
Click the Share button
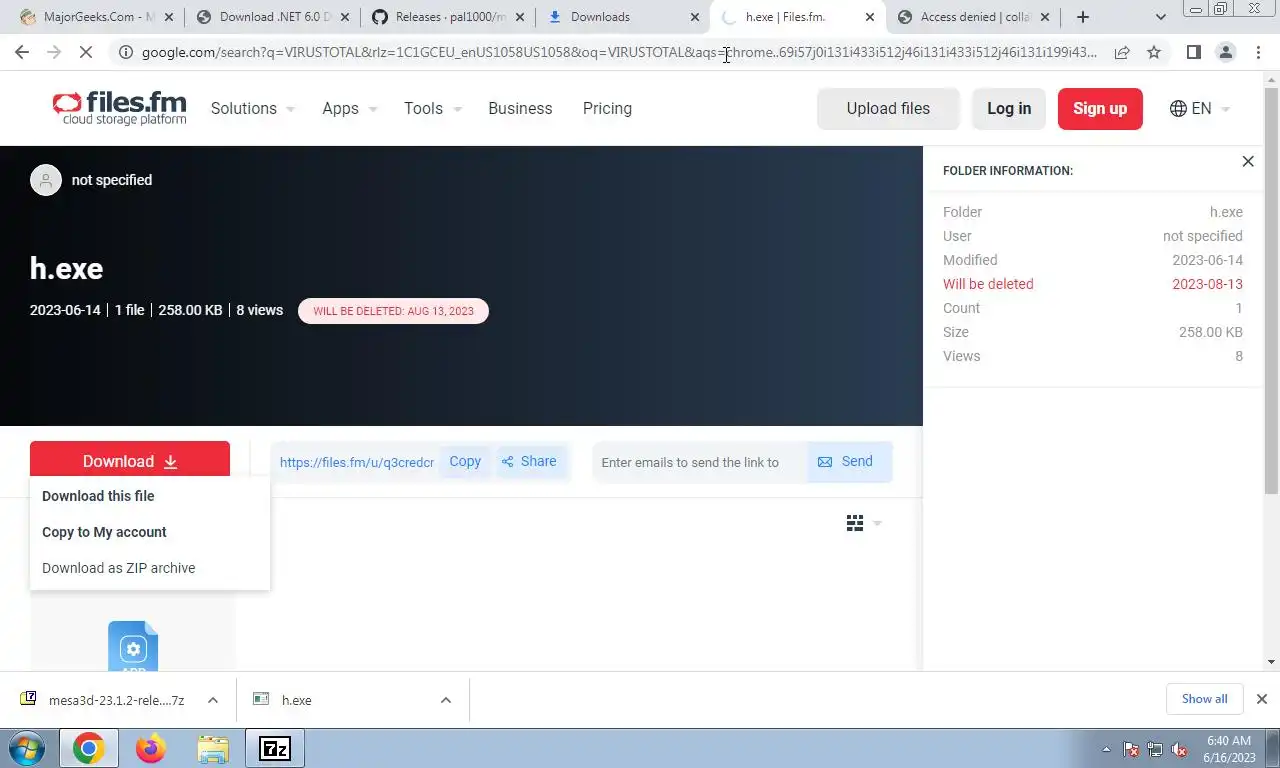[x=529, y=461]
